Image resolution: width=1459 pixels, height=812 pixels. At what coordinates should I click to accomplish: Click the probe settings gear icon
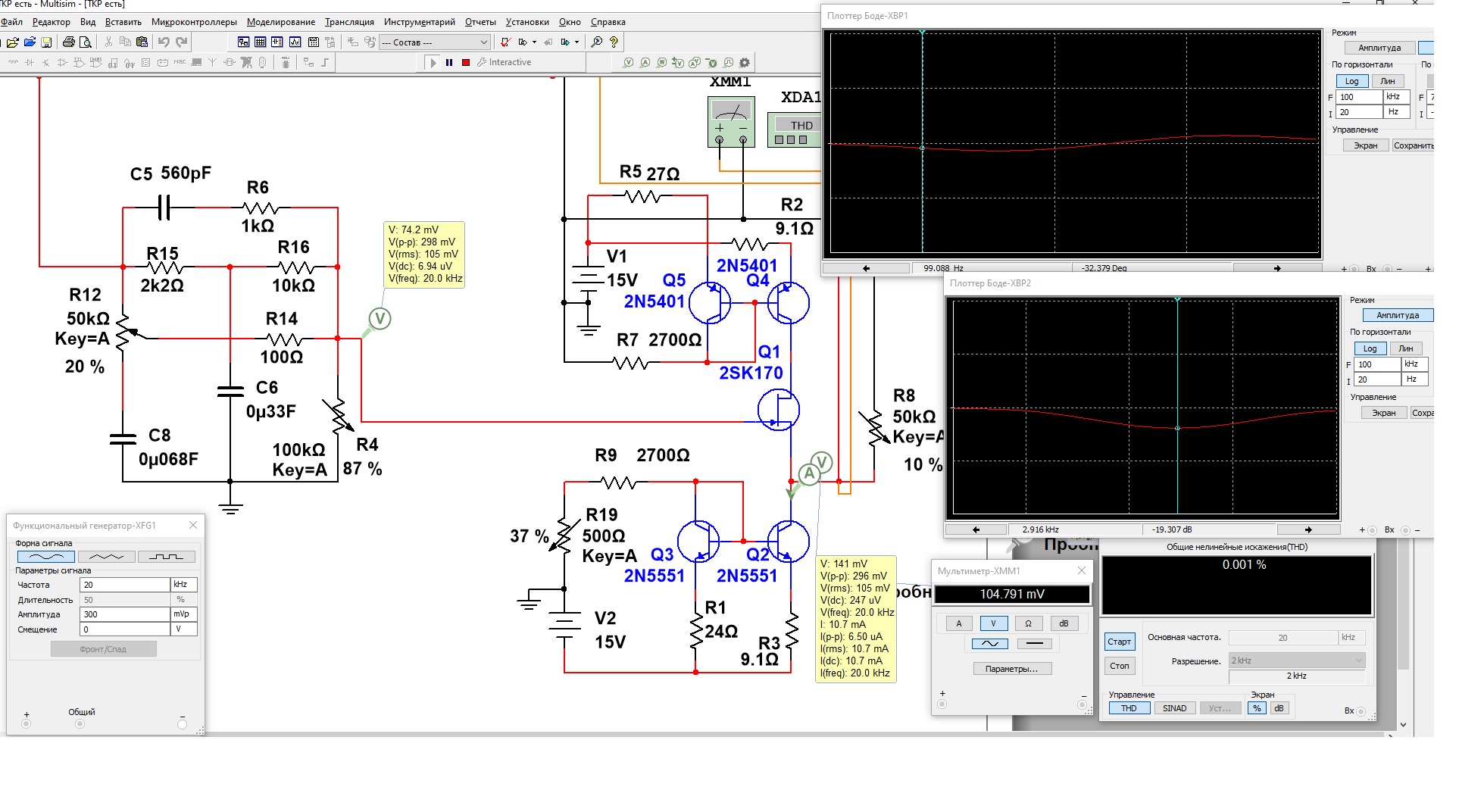coord(745,63)
